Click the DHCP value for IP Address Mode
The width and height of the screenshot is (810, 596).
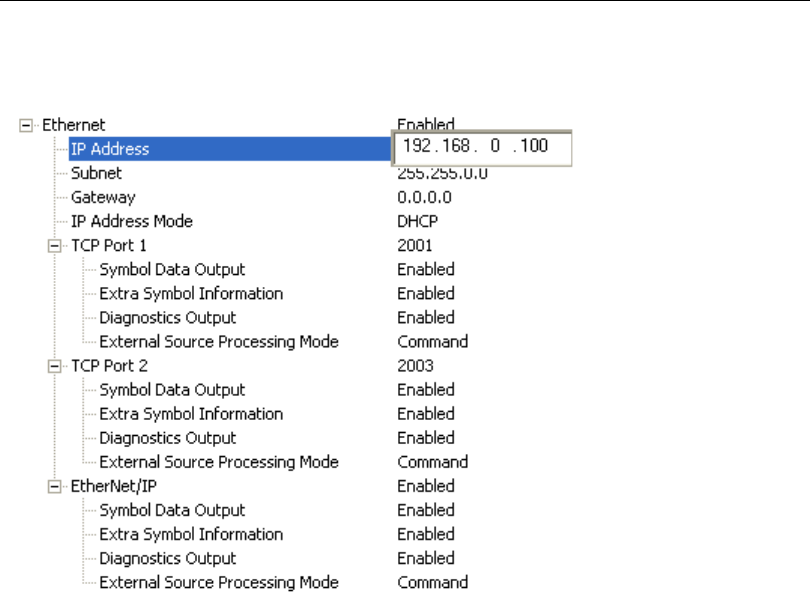click(x=418, y=221)
